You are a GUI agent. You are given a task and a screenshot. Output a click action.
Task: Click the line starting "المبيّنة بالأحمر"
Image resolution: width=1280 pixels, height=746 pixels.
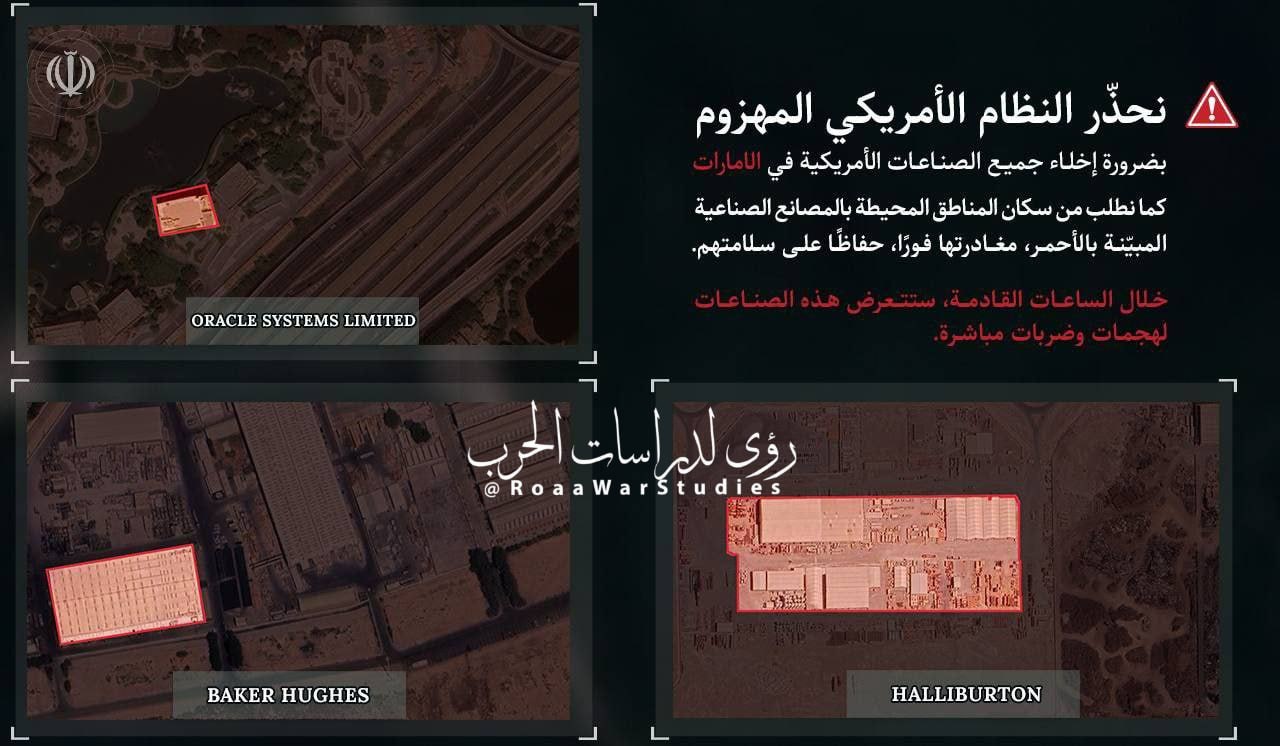(x=930, y=244)
